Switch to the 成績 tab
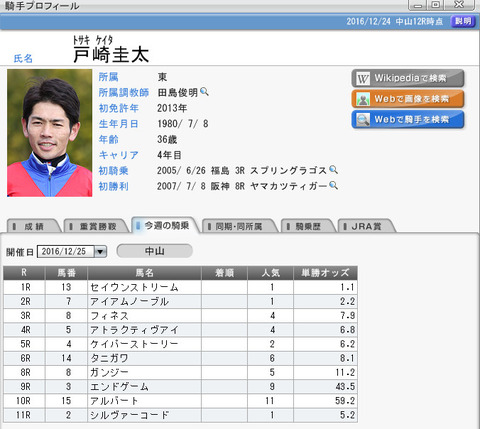The width and height of the screenshot is (480, 429). coord(33,226)
